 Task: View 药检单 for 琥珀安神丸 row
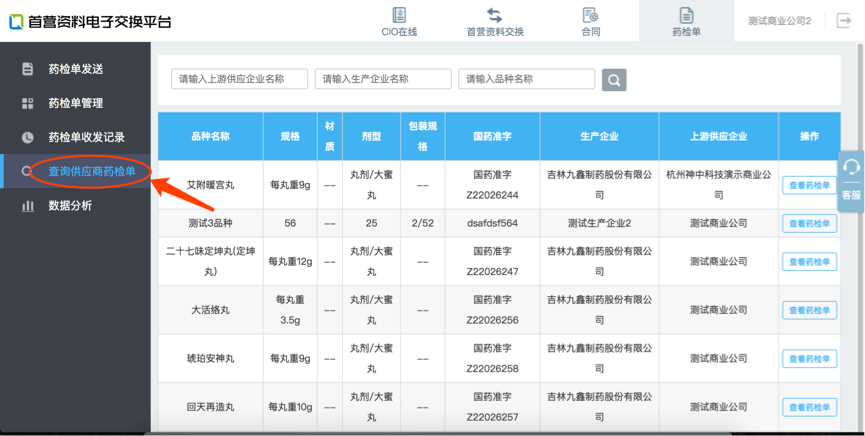(809, 359)
